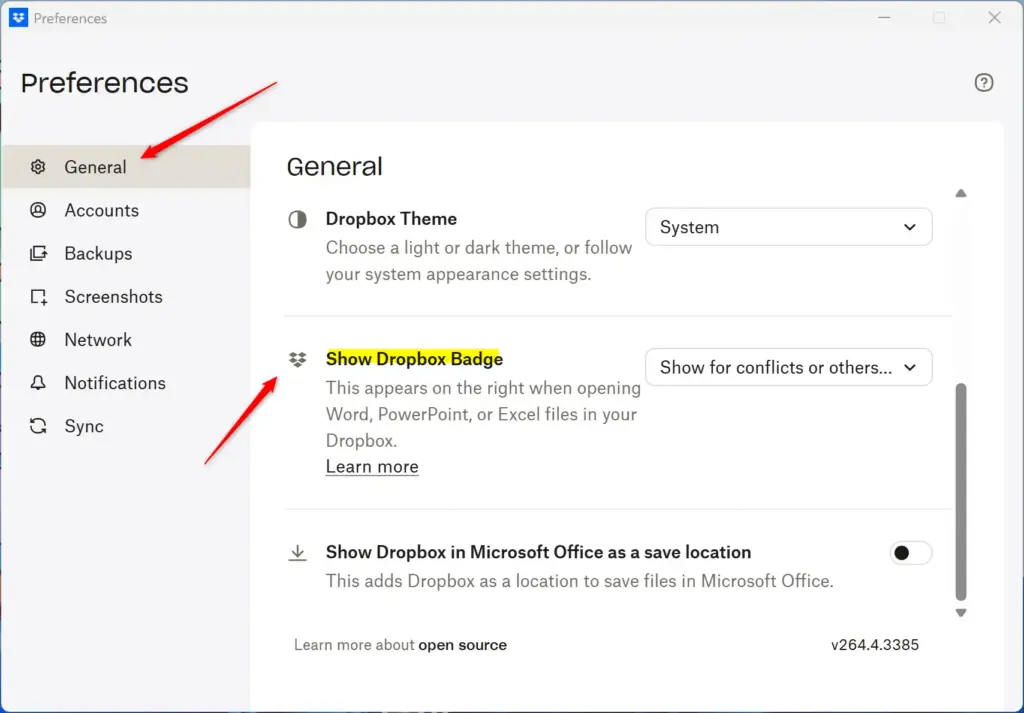Image resolution: width=1024 pixels, height=713 pixels.
Task: Click the chevron on the System theme dropdown
Action: coord(910,227)
